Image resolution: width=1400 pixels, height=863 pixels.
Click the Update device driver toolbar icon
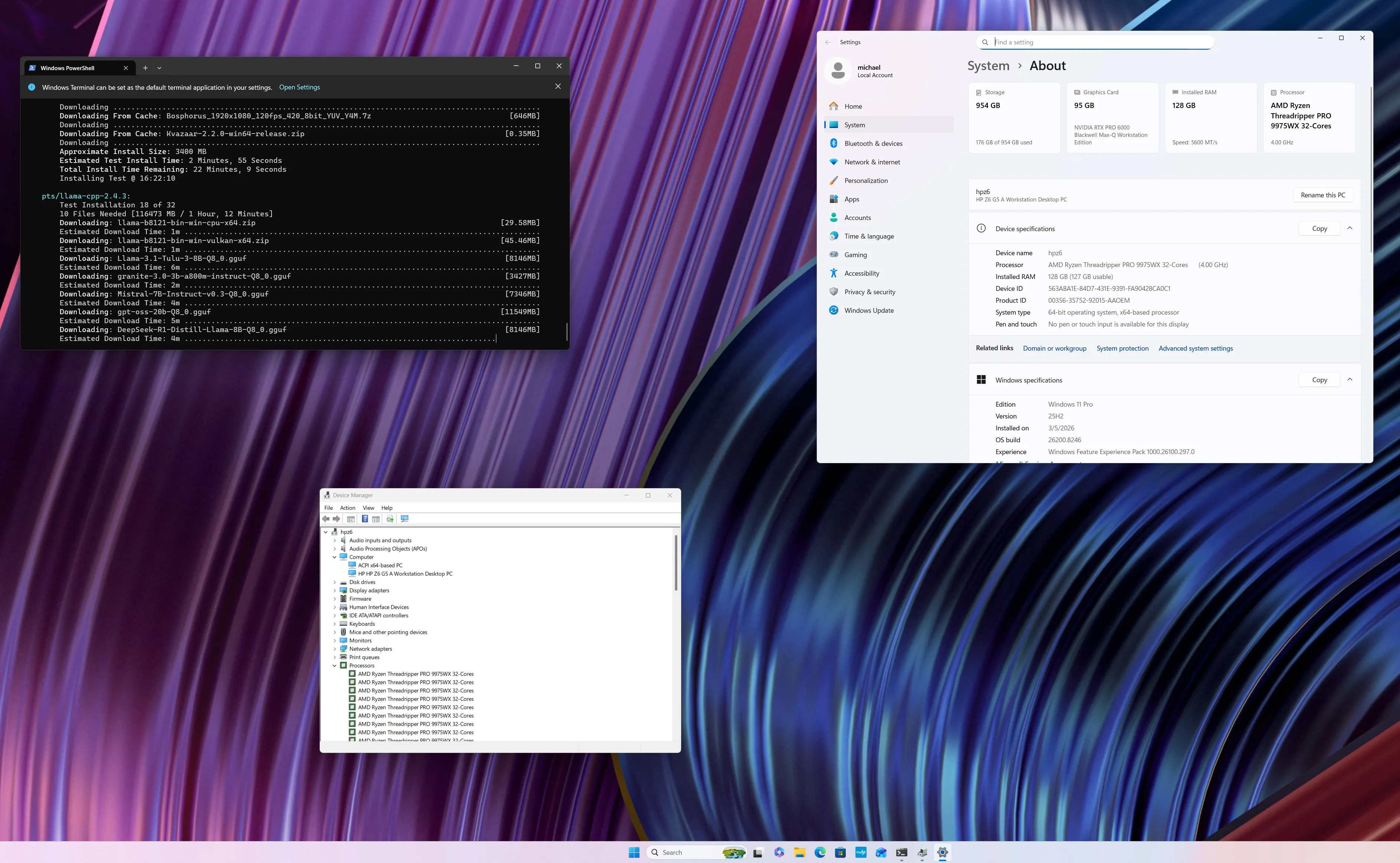pos(390,519)
